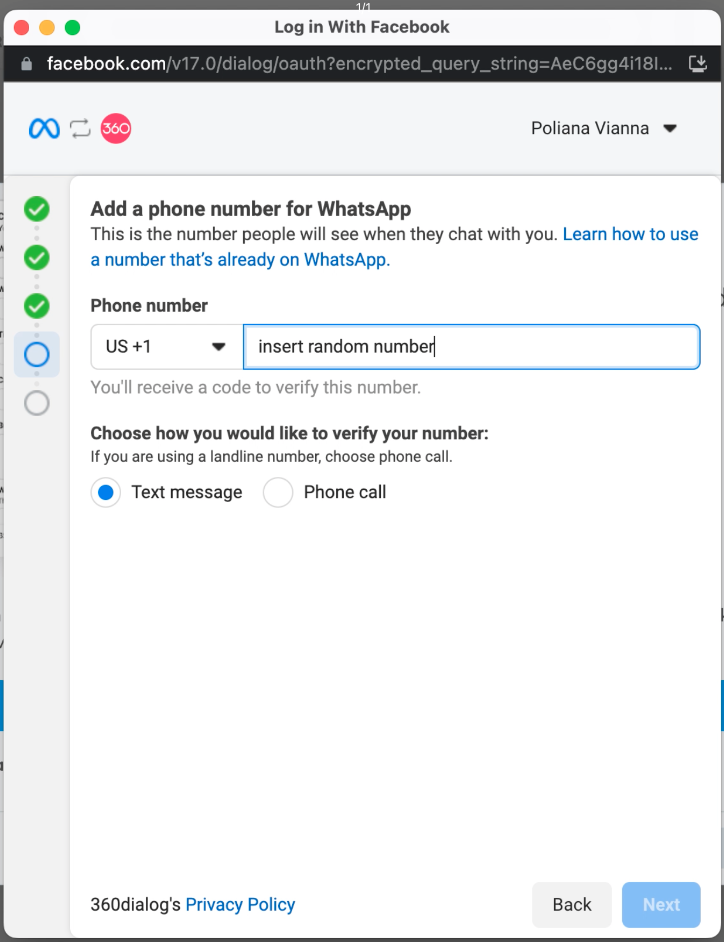
Task: Minimize the window with yellow button
Action: [x=47, y=28]
